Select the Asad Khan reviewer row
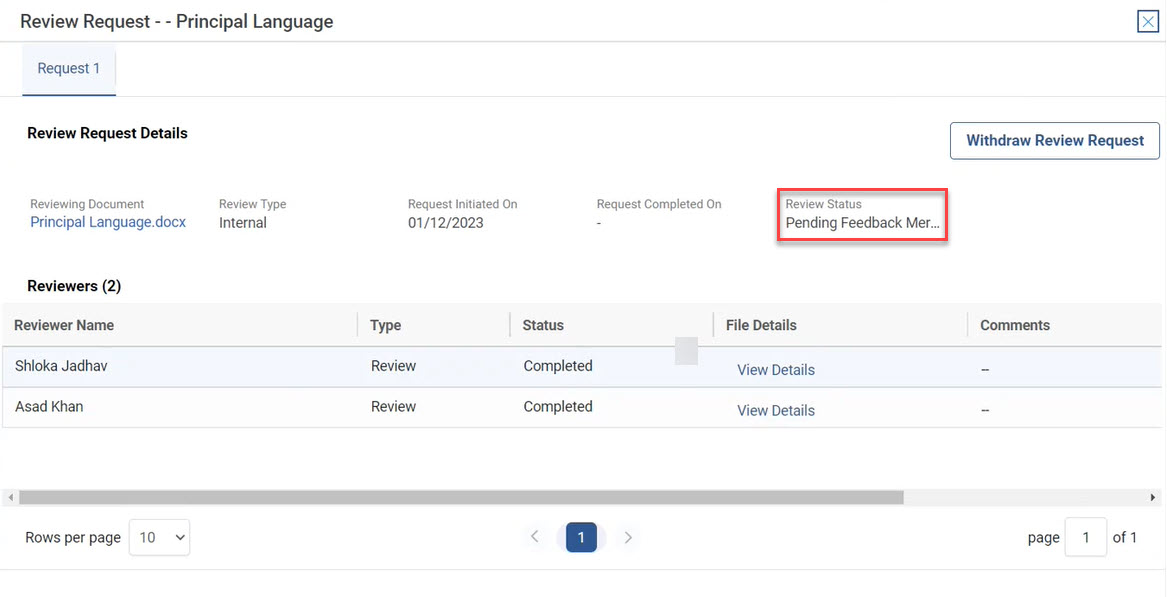 (49, 407)
